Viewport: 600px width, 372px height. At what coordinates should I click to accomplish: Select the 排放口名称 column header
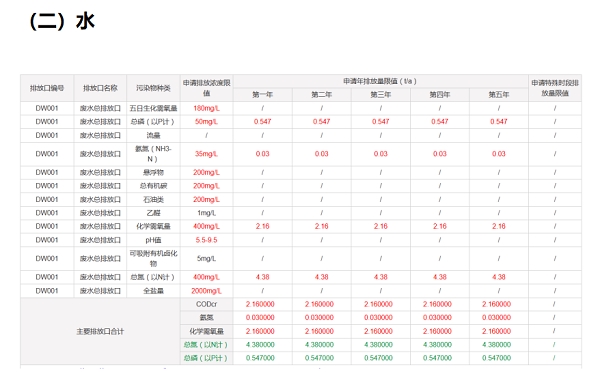click(100, 88)
